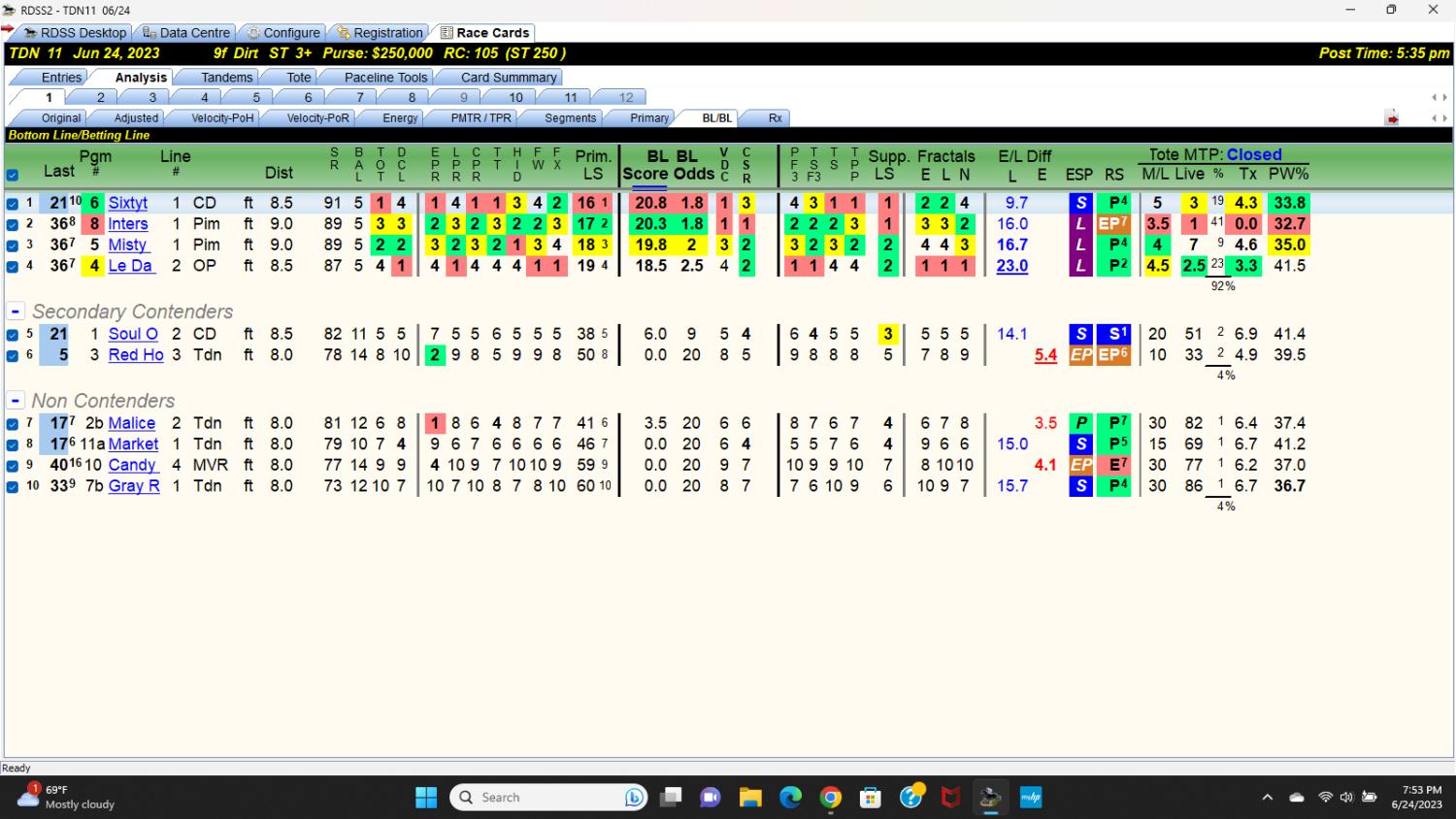Click the red arrow icon near tabs
The image size is (1456, 819).
1392,118
